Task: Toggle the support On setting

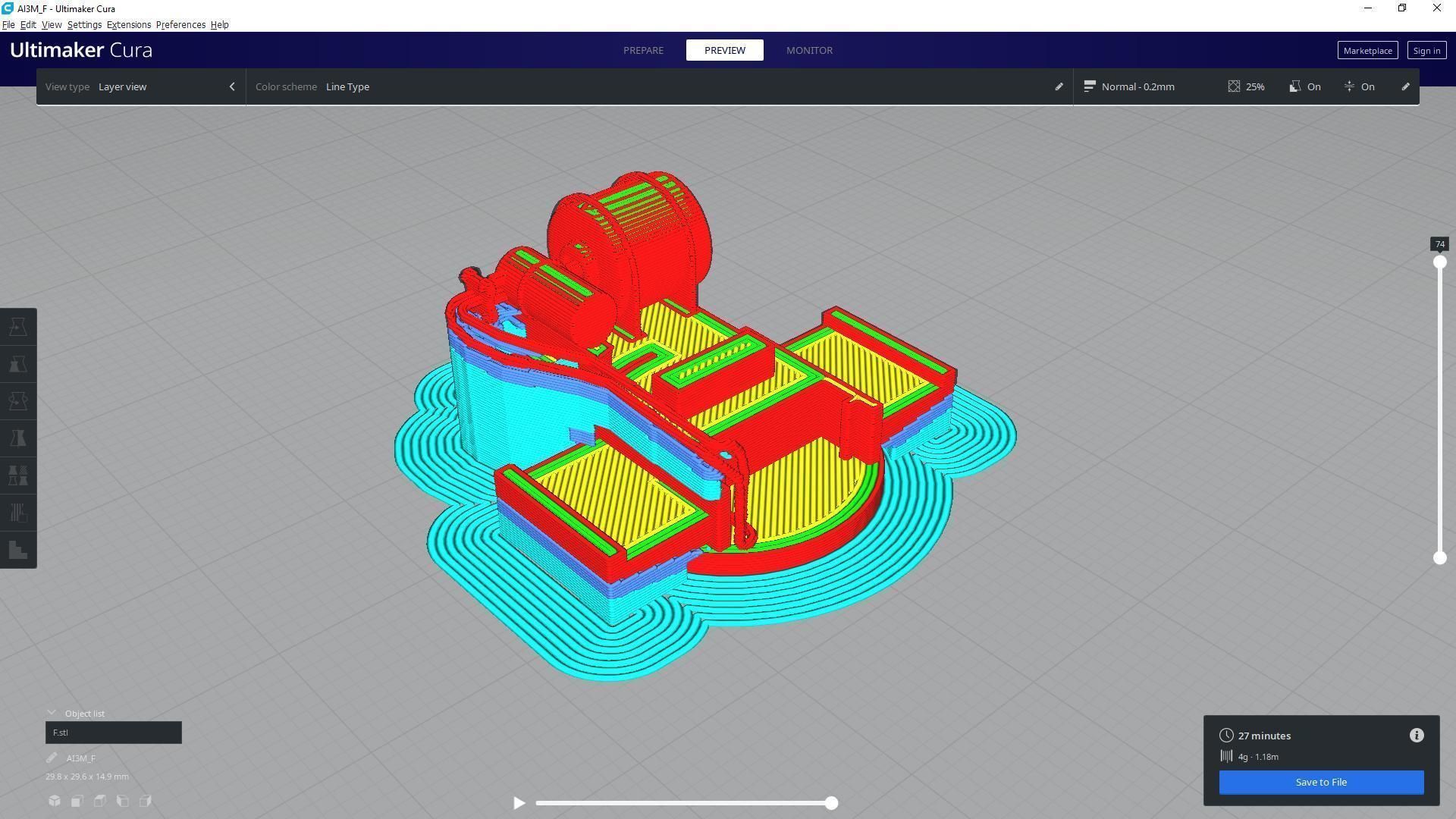Action: 1305,86
